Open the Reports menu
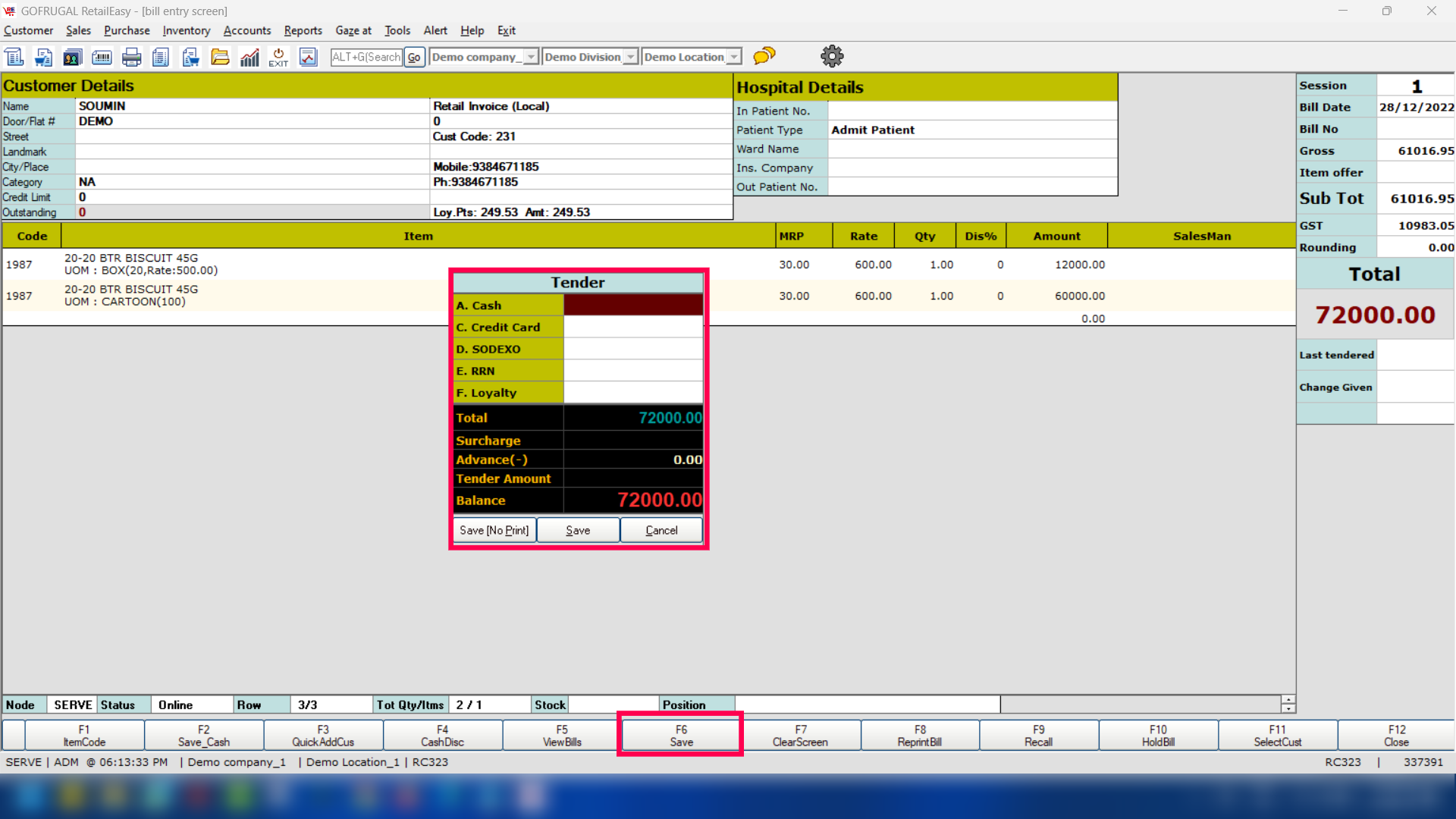 [303, 30]
